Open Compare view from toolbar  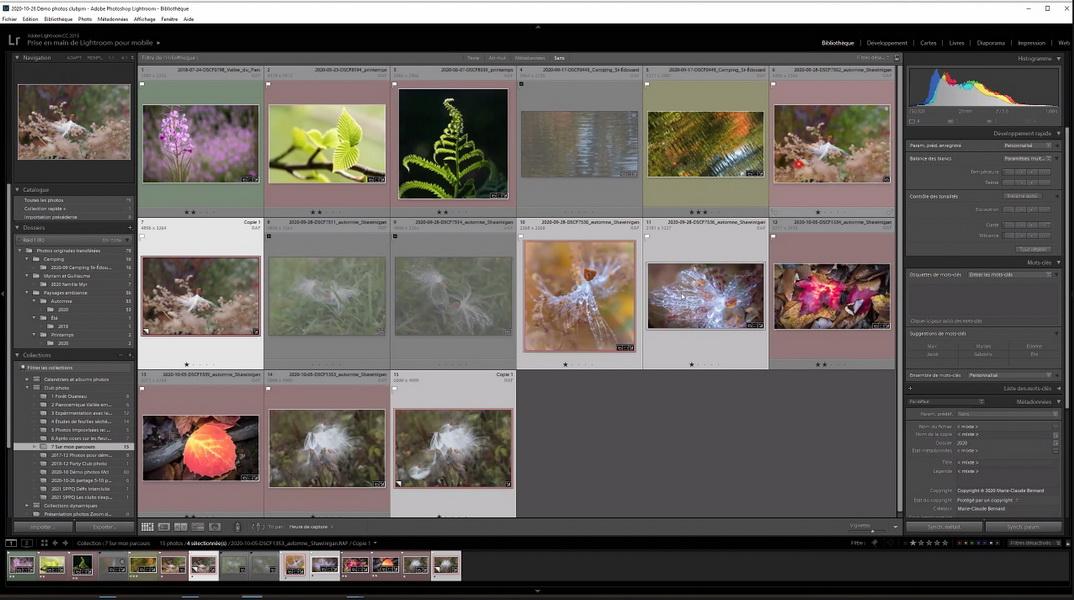click(x=181, y=526)
